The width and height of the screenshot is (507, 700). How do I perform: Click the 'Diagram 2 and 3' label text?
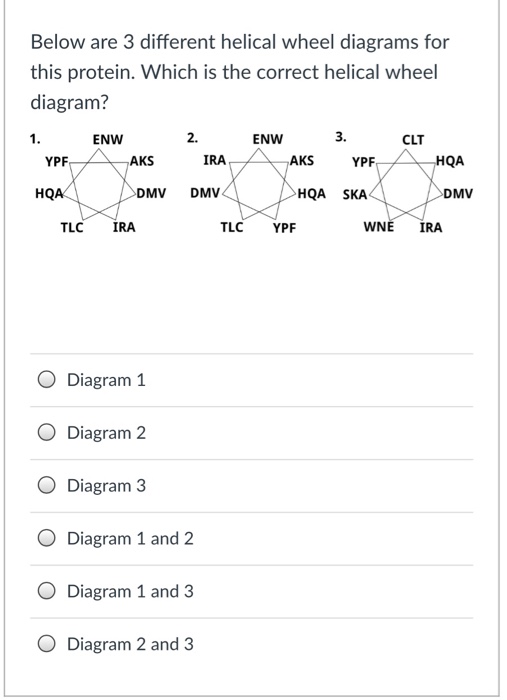(x=130, y=644)
